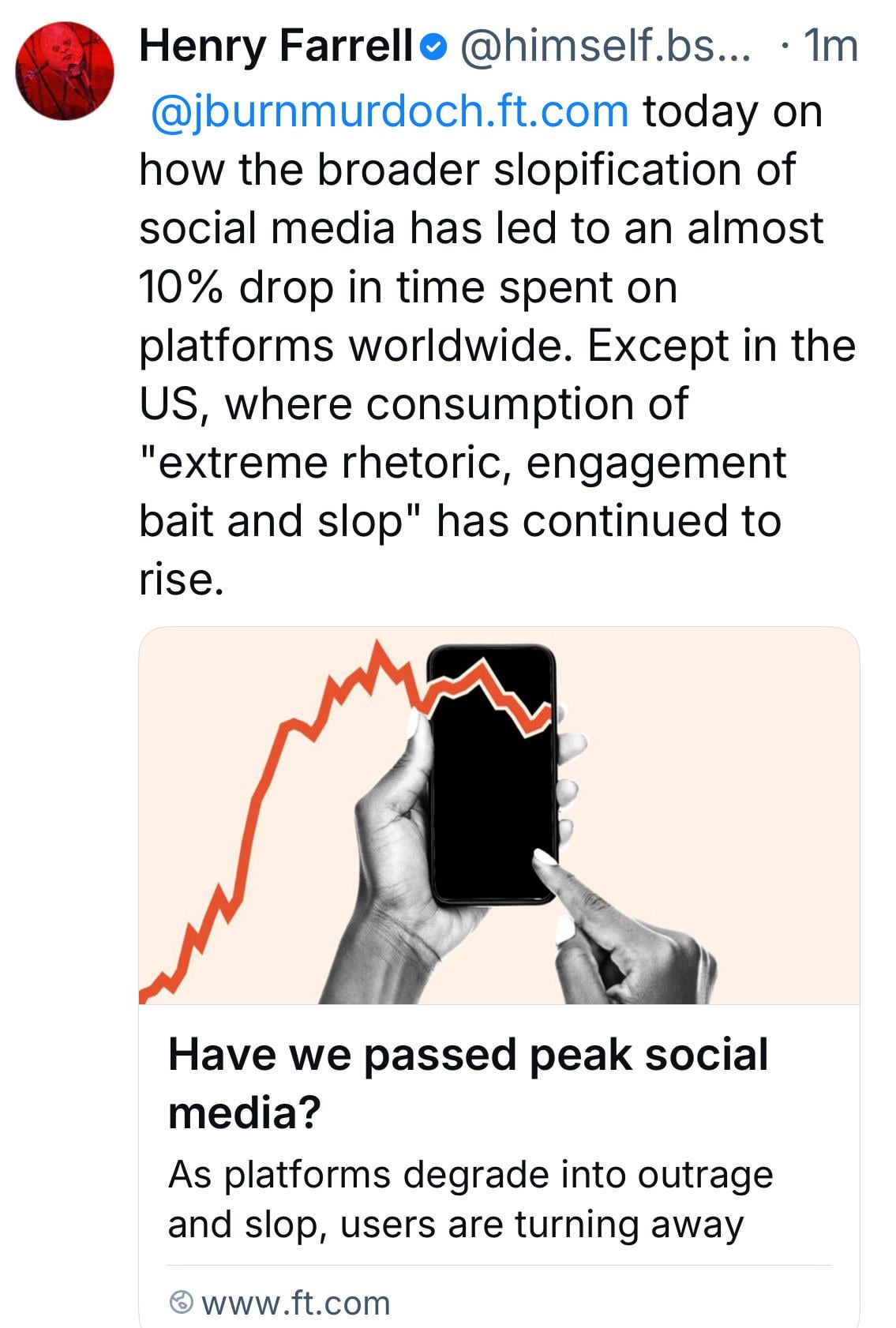Open the www.ft.com source link
896x1328 pixels.
(295, 1303)
